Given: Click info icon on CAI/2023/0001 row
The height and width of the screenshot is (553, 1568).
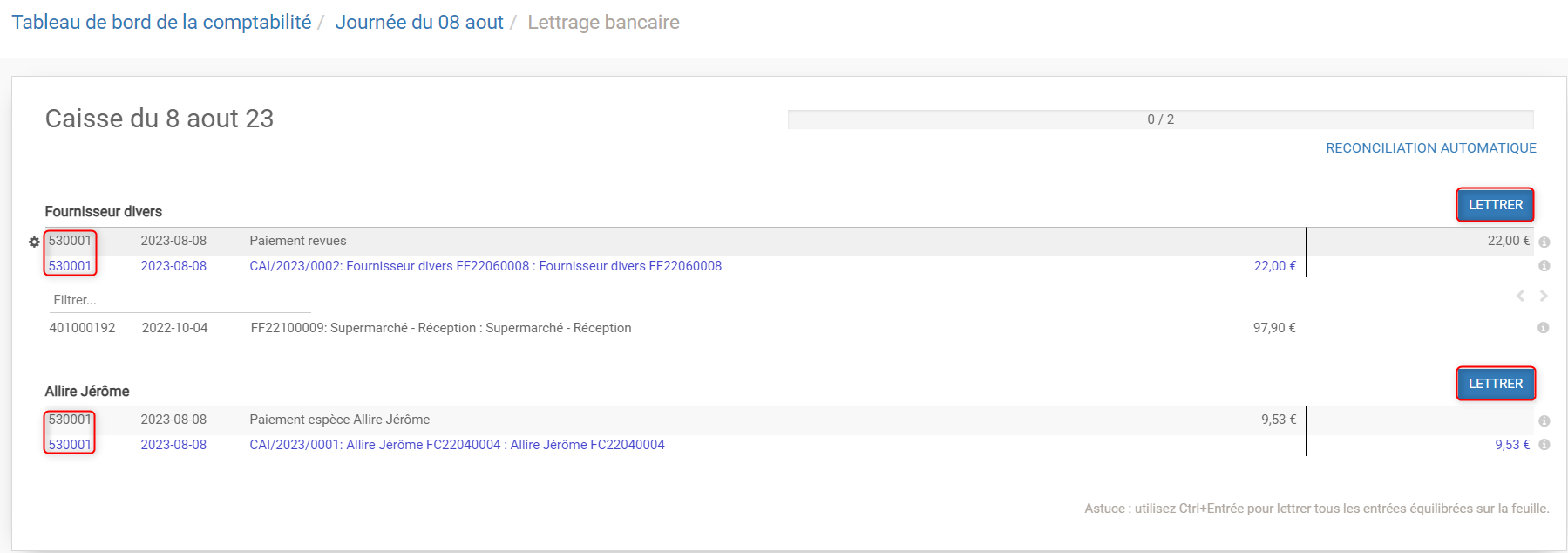Looking at the screenshot, I should (x=1544, y=445).
